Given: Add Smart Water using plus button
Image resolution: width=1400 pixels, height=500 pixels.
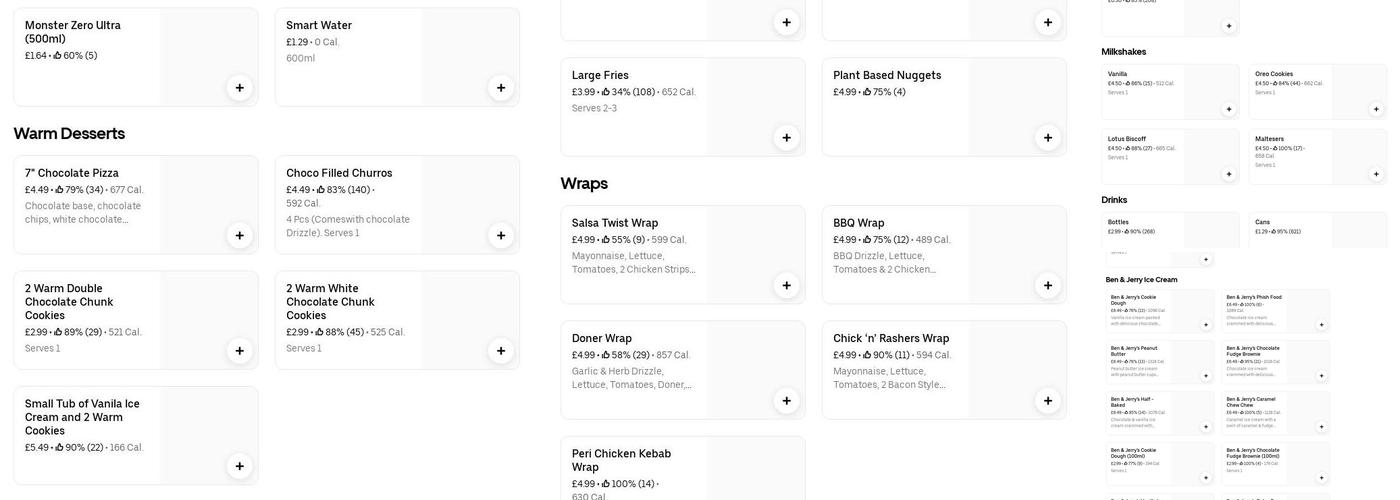Looking at the screenshot, I should [501, 88].
